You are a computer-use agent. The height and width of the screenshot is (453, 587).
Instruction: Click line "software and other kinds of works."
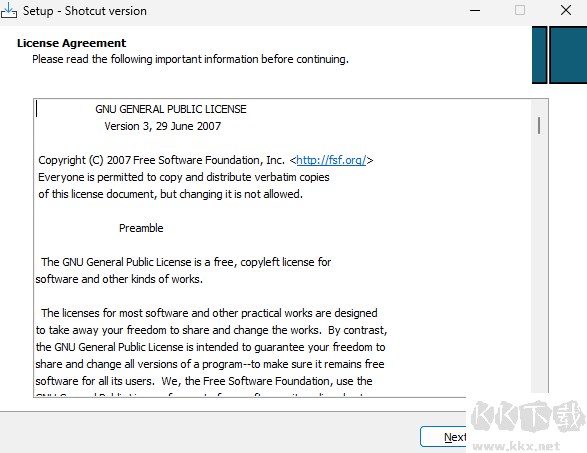click(x=119, y=279)
